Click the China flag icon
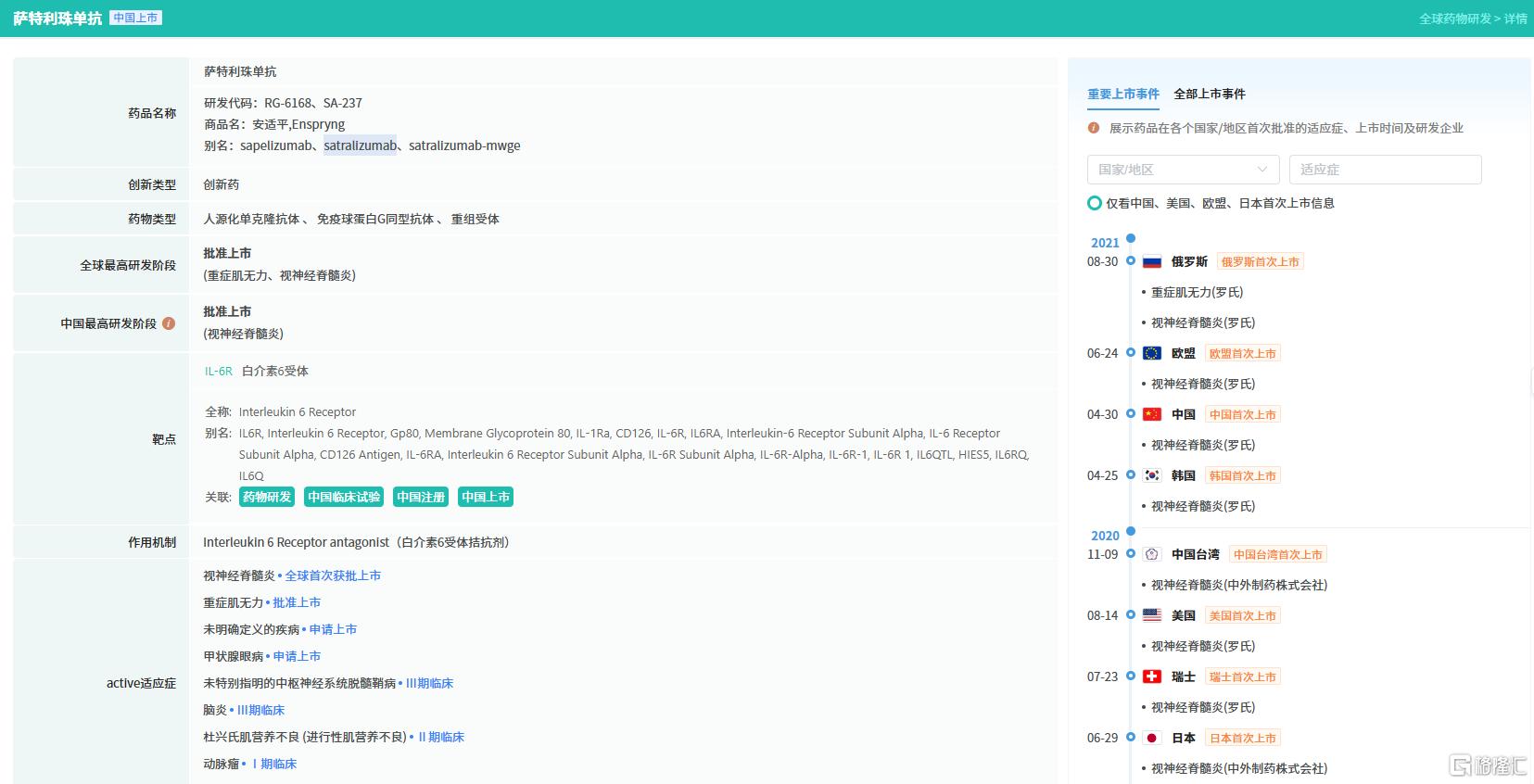1534x784 pixels. point(1151,414)
